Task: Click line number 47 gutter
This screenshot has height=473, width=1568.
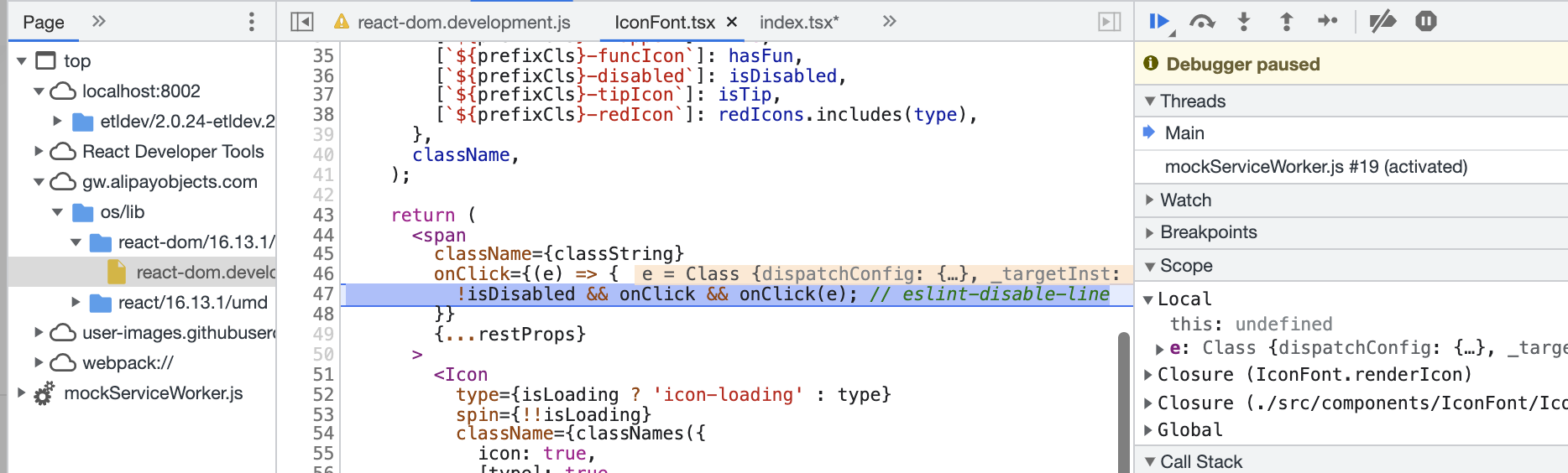Action: pyautogui.click(x=323, y=294)
